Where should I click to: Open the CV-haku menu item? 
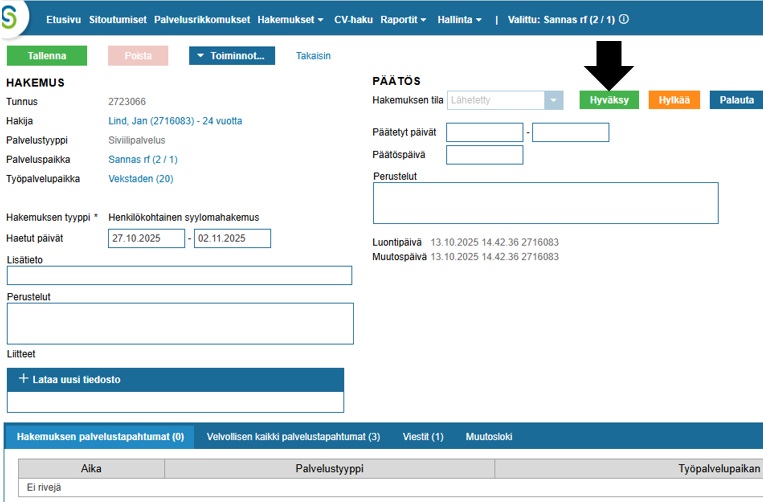coord(354,19)
